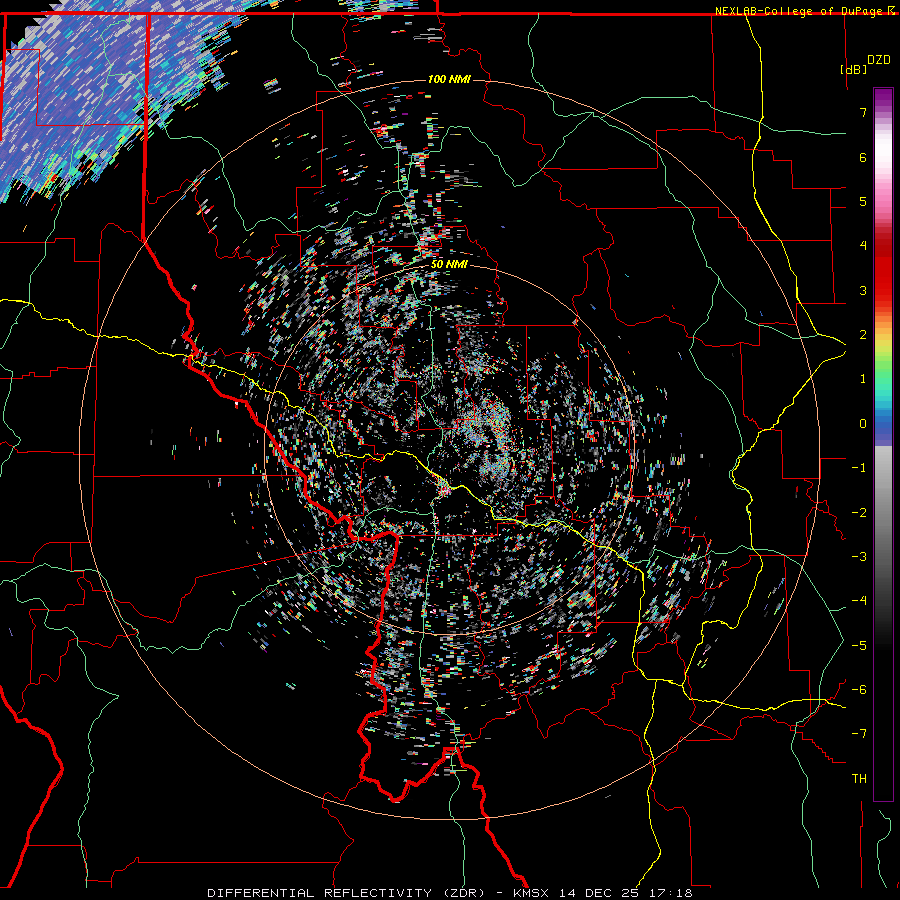Viewport: 900px width, 900px height.
Task: Click the 4 dB scale label
Action: 863,246
